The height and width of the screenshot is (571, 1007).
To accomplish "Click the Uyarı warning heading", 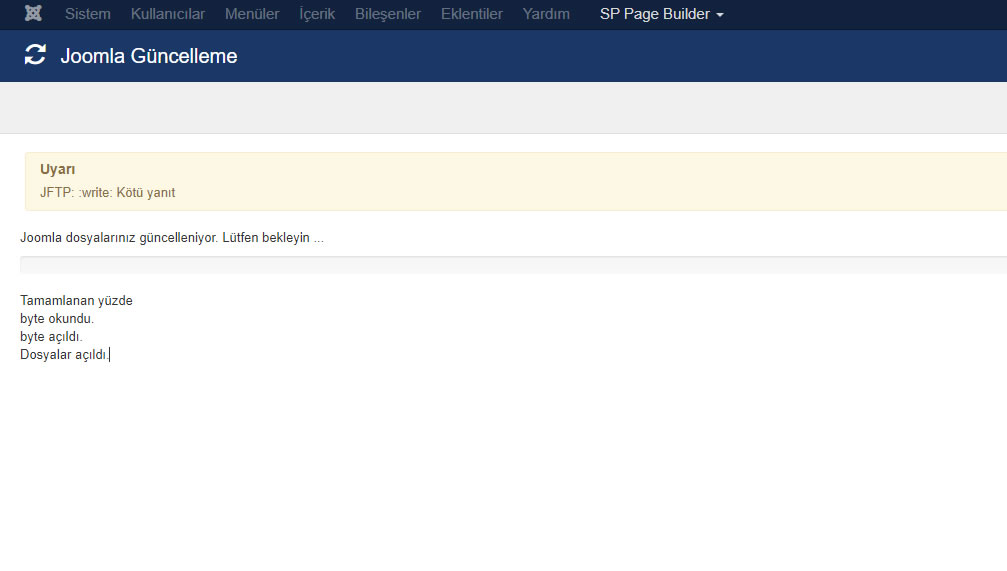I will click(x=58, y=169).
